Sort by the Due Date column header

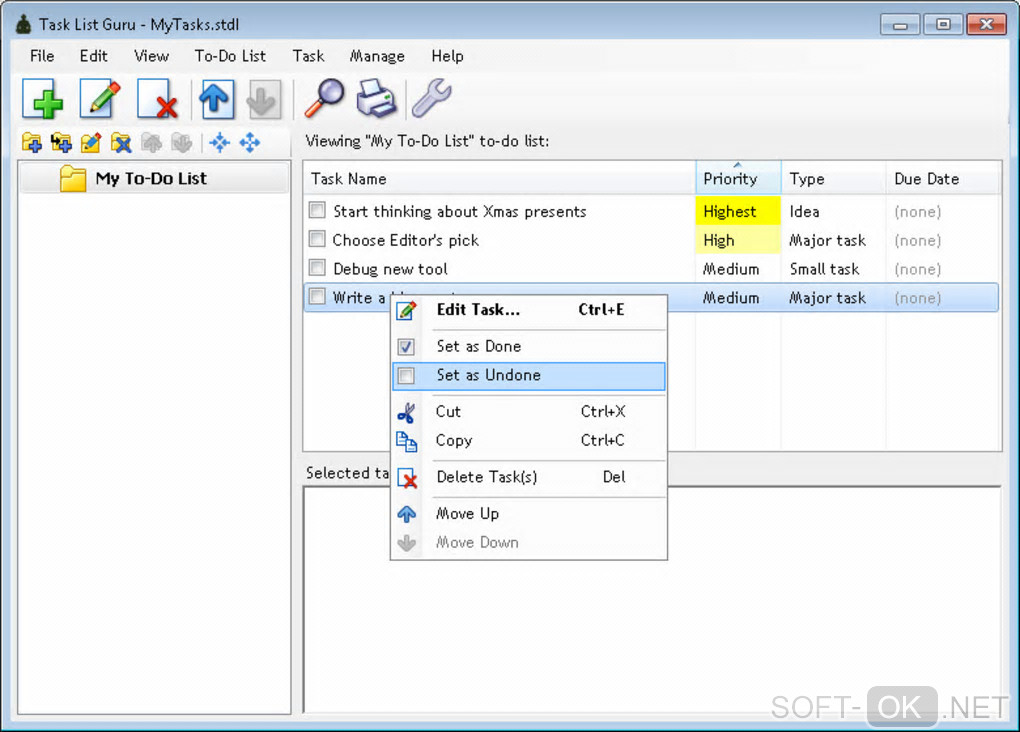pos(943,179)
